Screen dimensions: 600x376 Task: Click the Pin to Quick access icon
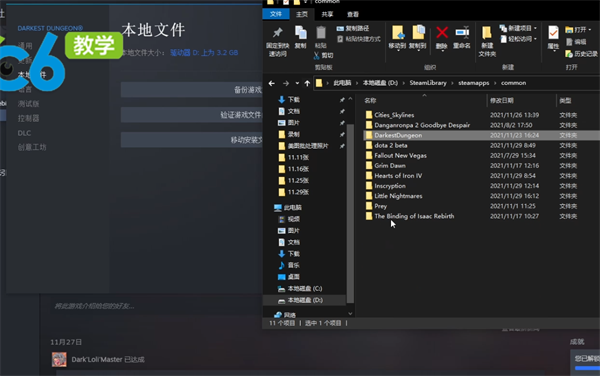pos(278,33)
